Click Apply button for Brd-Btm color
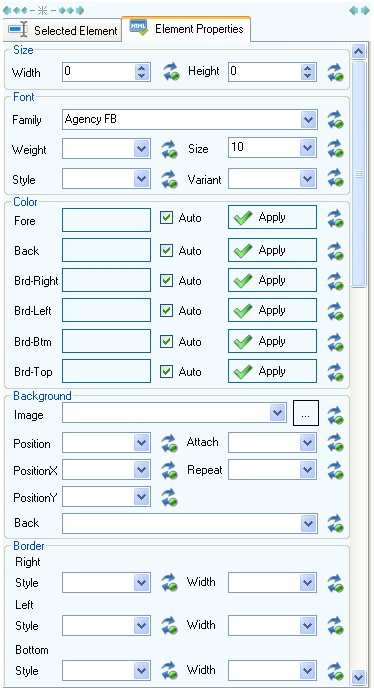The height and width of the screenshot is (688, 374). click(272, 341)
